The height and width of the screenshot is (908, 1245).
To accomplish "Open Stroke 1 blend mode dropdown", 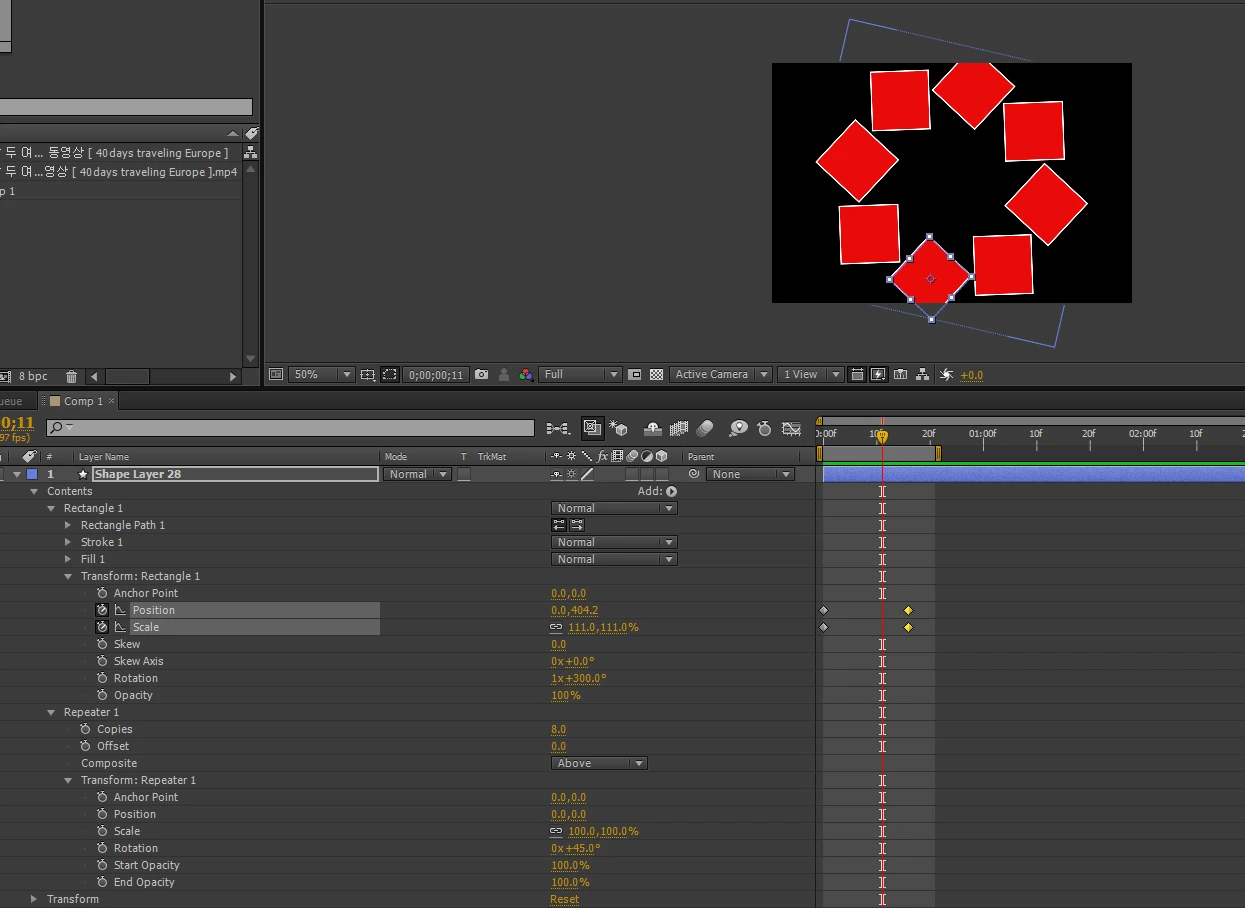I will point(614,542).
